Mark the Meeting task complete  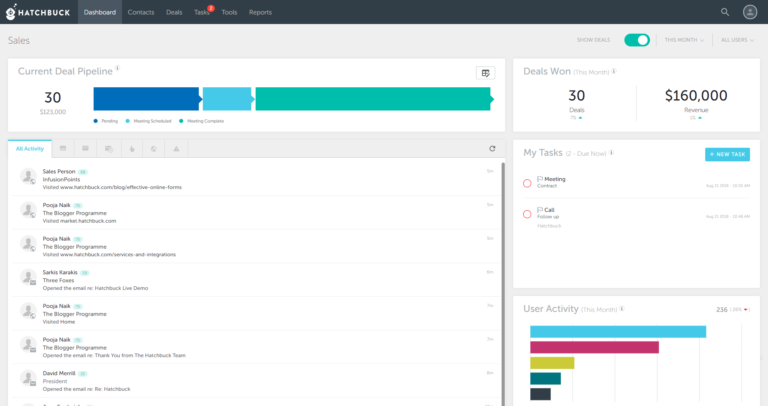tap(528, 183)
